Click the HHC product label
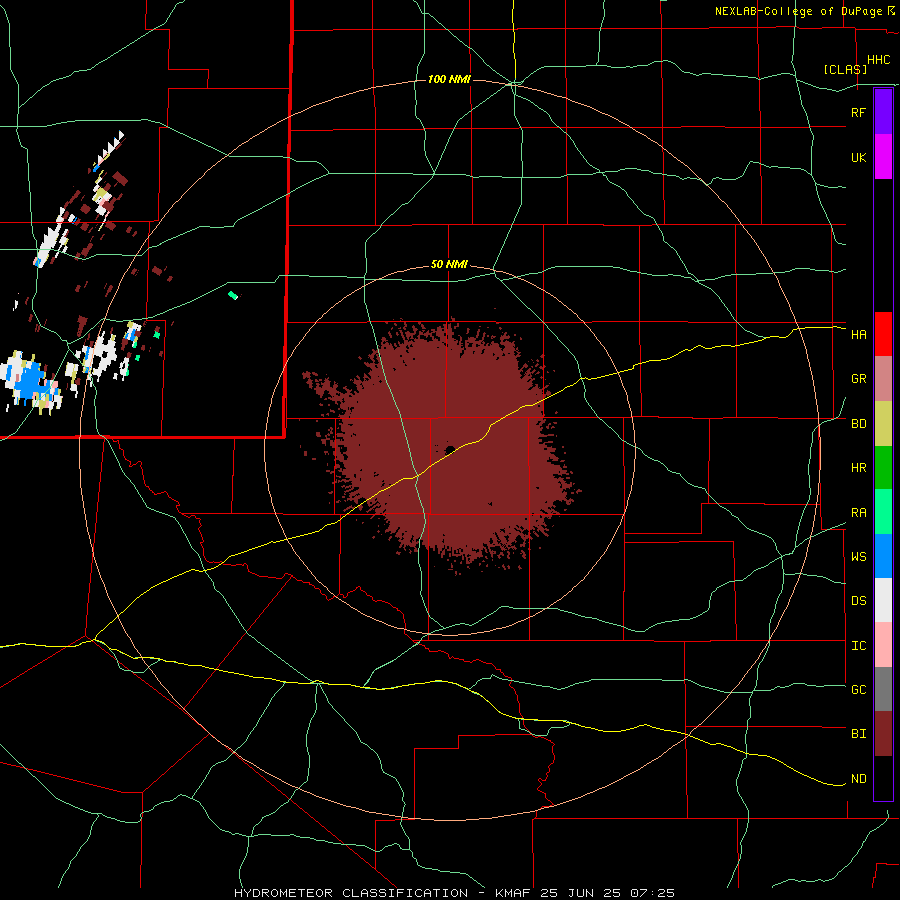Screen dimensions: 900x900 pyautogui.click(x=878, y=60)
